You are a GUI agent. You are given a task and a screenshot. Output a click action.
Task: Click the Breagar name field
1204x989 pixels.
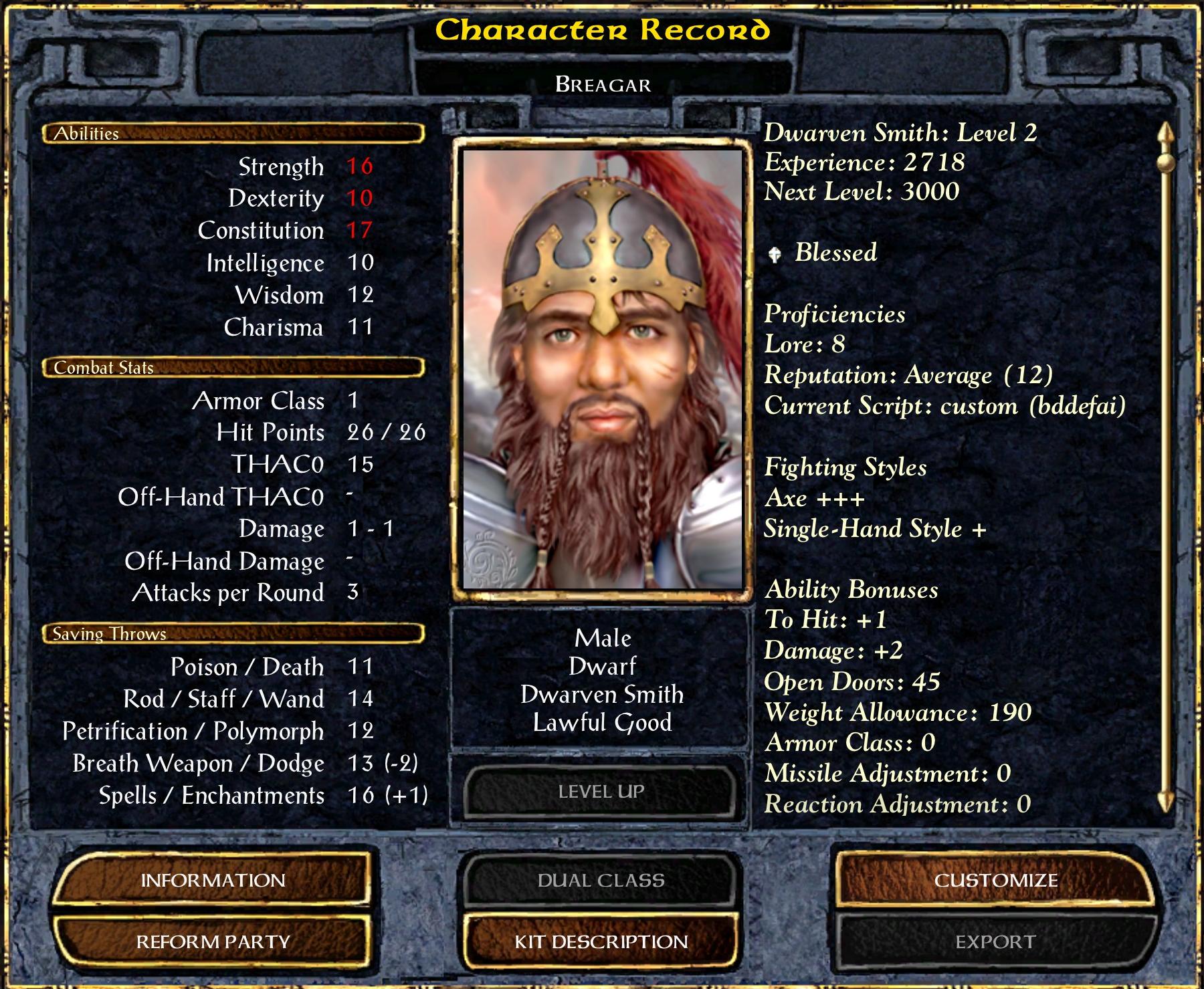click(603, 85)
